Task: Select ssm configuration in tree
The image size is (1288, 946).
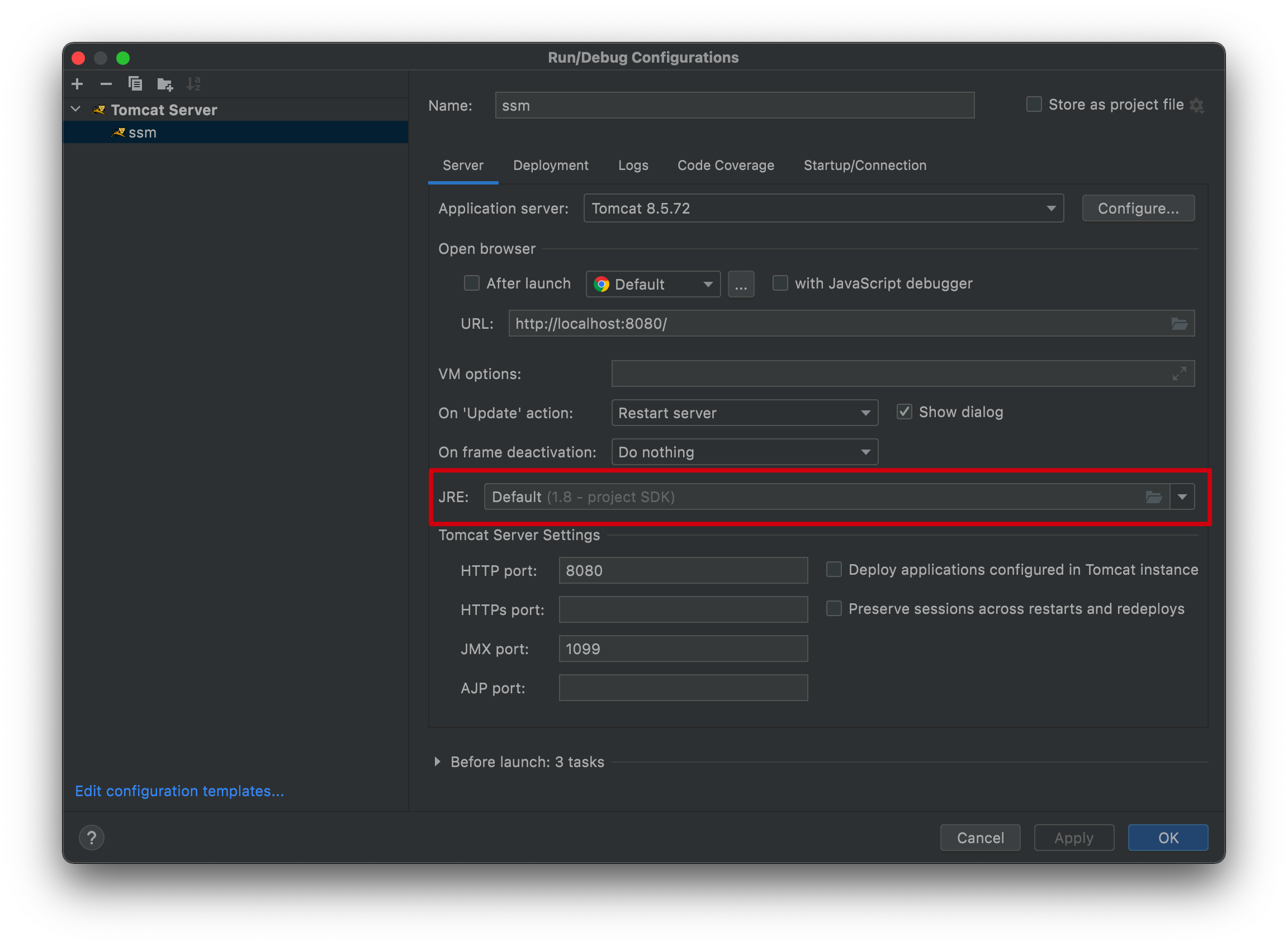Action: 236,133
